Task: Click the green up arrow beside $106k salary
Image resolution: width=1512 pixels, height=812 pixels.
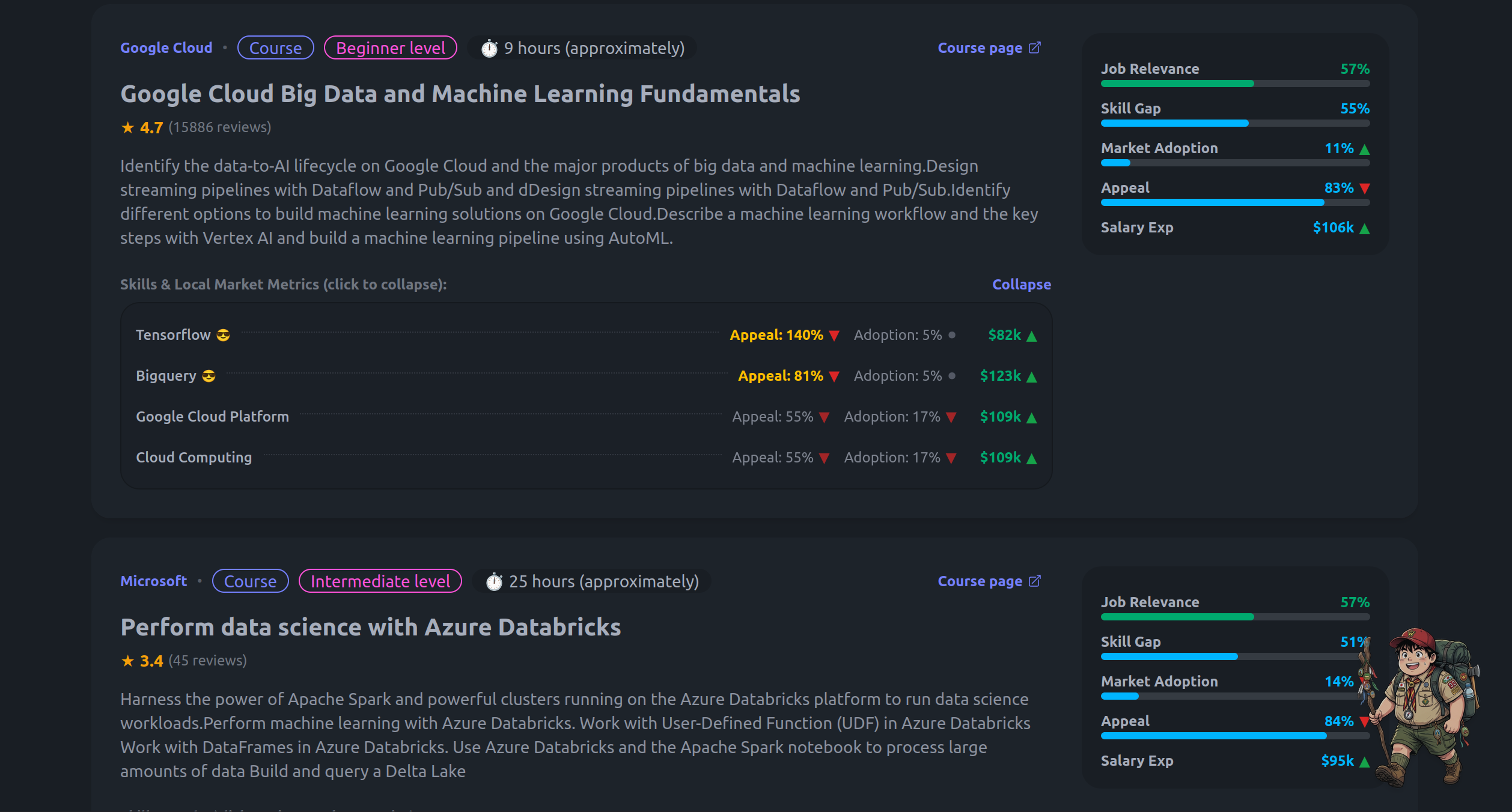Action: (x=1365, y=228)
